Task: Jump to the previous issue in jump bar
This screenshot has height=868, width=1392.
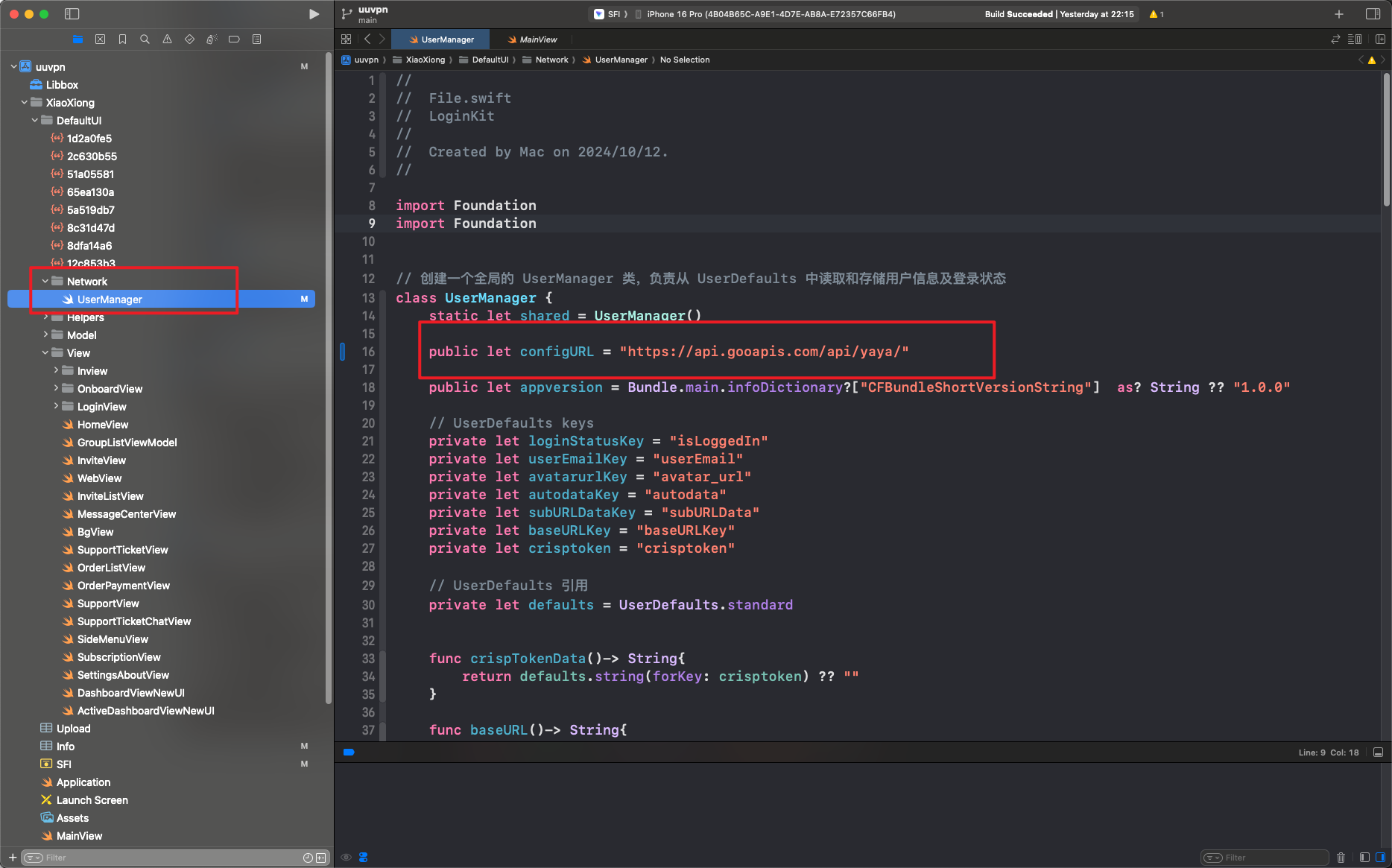Action: pos(1361,60)
